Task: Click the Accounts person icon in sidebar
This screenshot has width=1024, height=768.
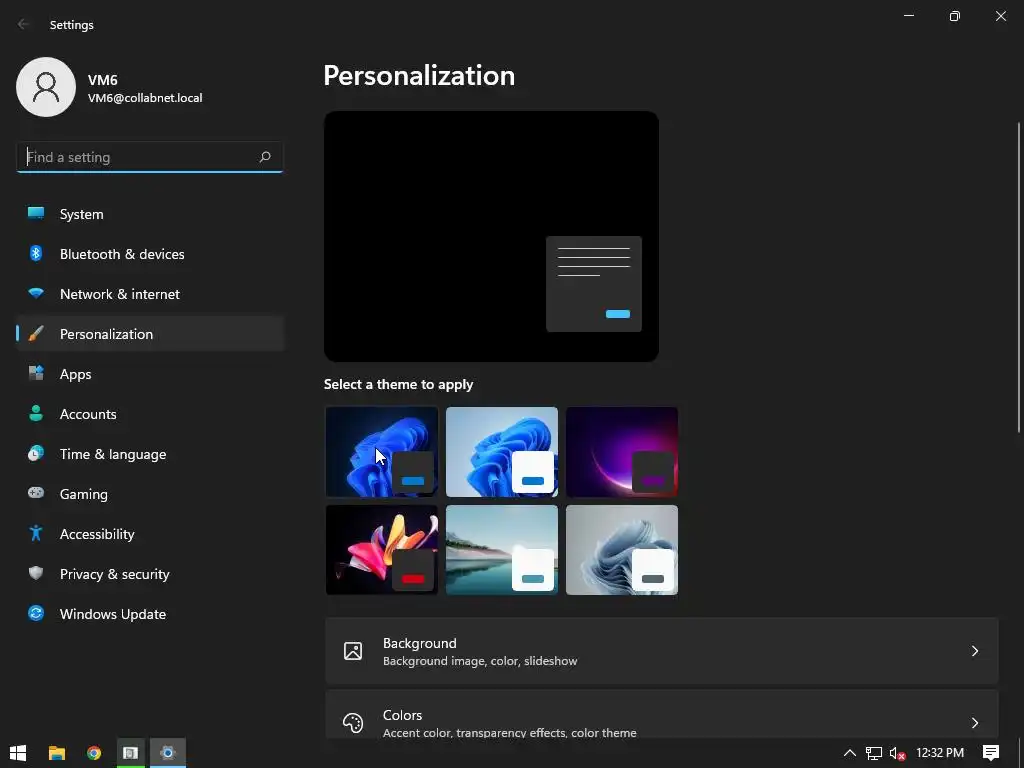Action: [36, 413]
